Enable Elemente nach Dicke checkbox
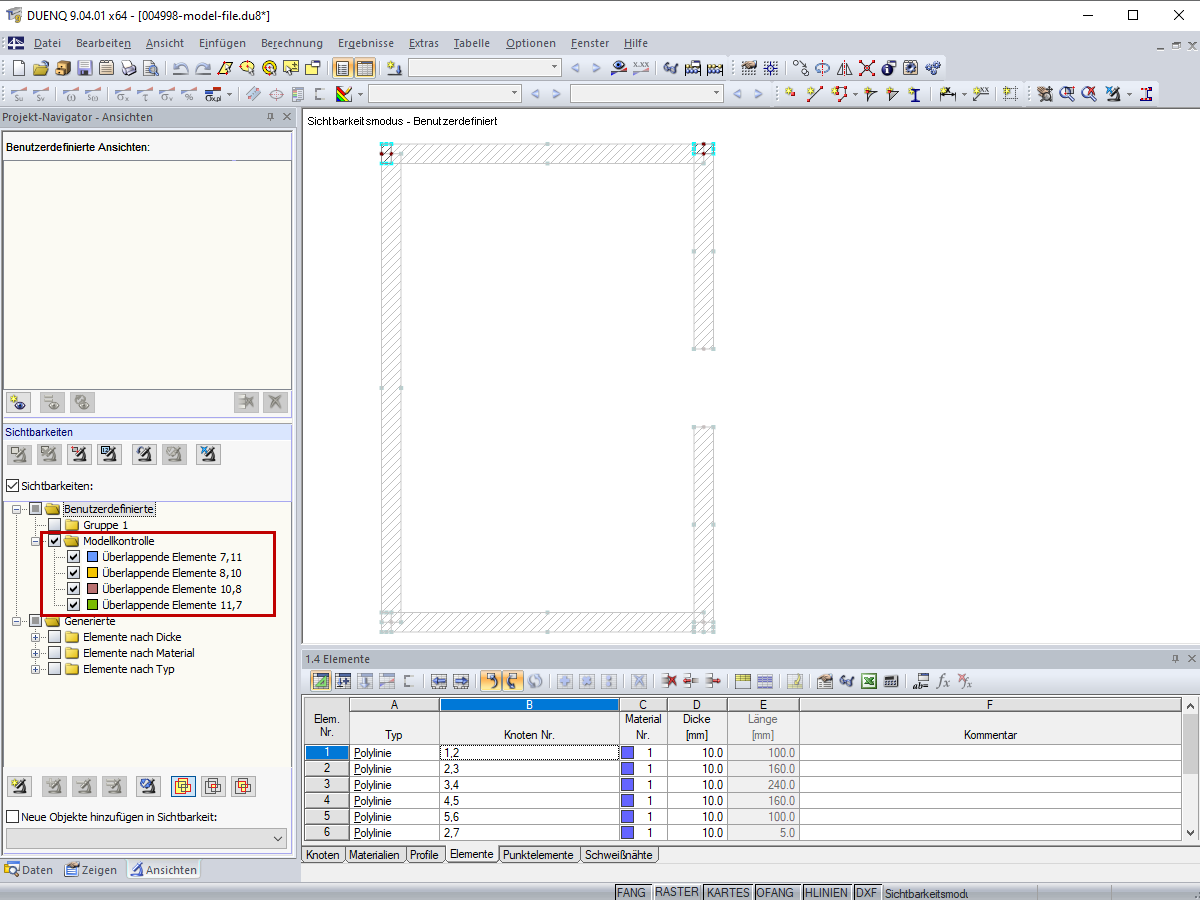Screen dimensions: 1200x900 click(54, 637)
